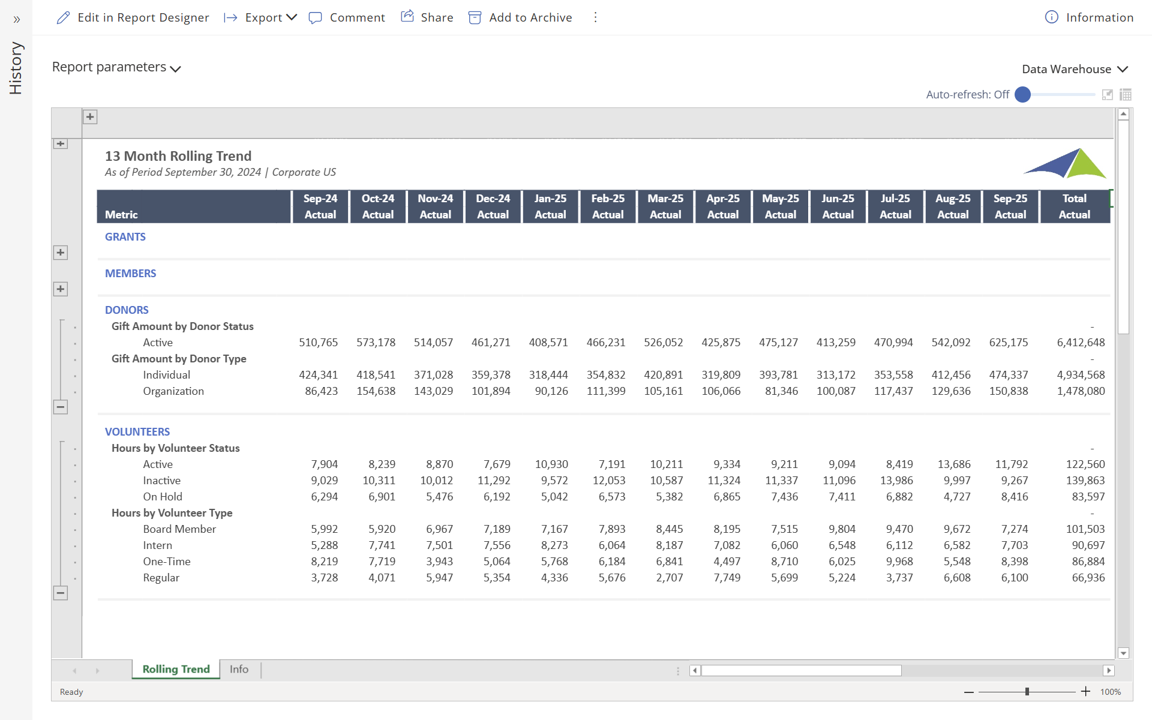Expand the Report parameters section
1152x720 pixels.
(116, 68)
